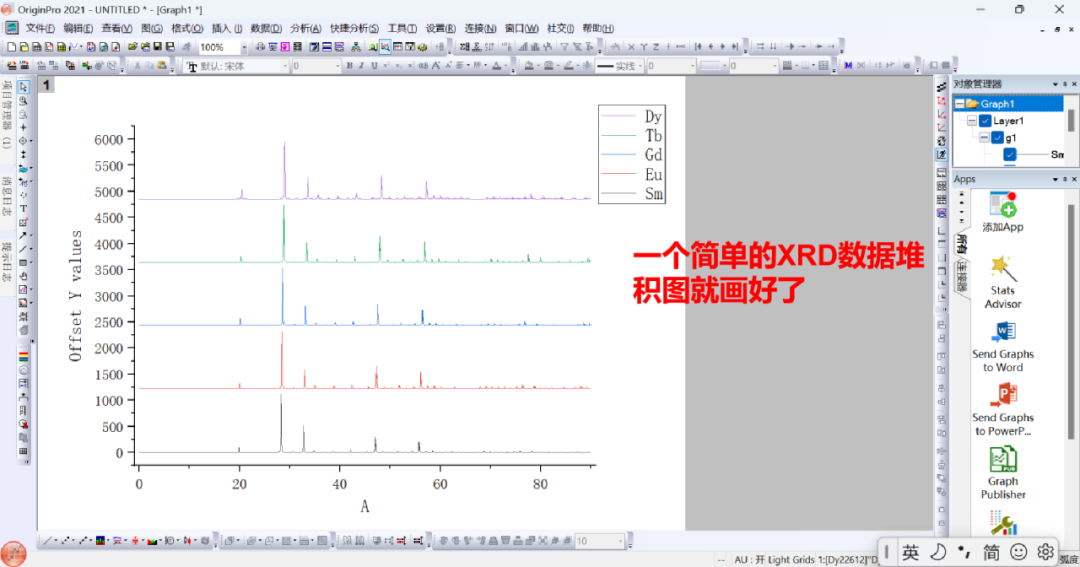Image resolution: width=1080 pixels, height=567 pixels.
Task: Click the Open file folder icon
Action: click(x=132, y=47)
